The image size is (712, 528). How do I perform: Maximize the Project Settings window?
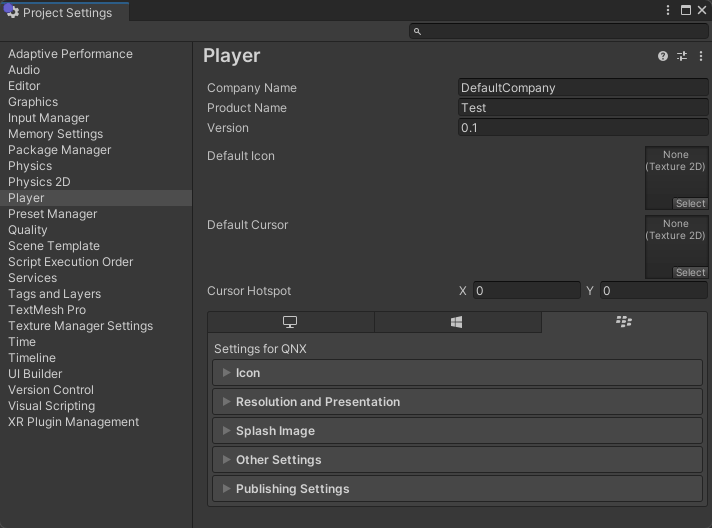(686, 10)
